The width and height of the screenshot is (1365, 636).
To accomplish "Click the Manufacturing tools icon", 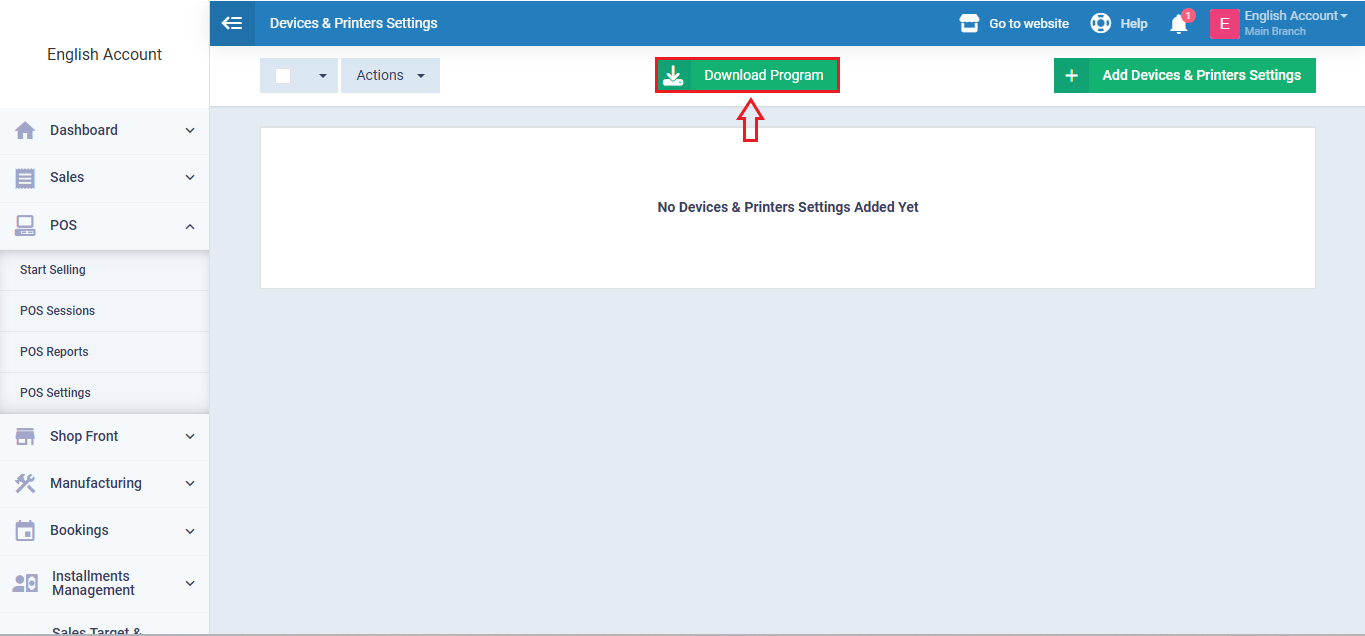I will 25,483.
